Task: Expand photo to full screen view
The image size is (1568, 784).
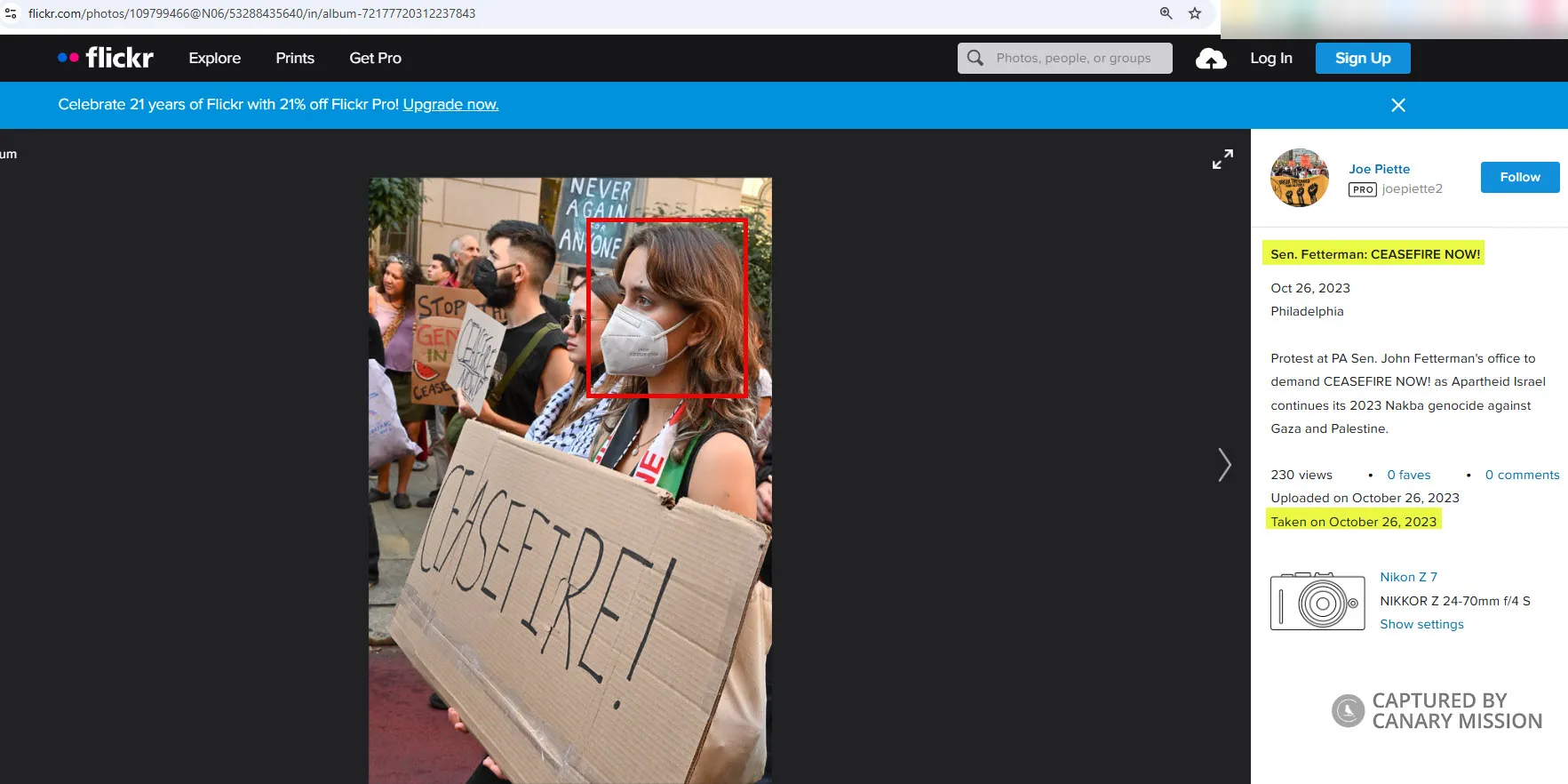Action: pos(1222,159)
